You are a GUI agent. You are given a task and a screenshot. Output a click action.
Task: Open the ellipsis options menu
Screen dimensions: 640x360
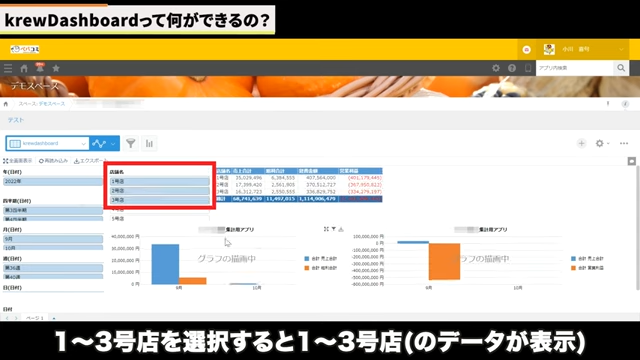pyautogui.click(x=624, y=143)
